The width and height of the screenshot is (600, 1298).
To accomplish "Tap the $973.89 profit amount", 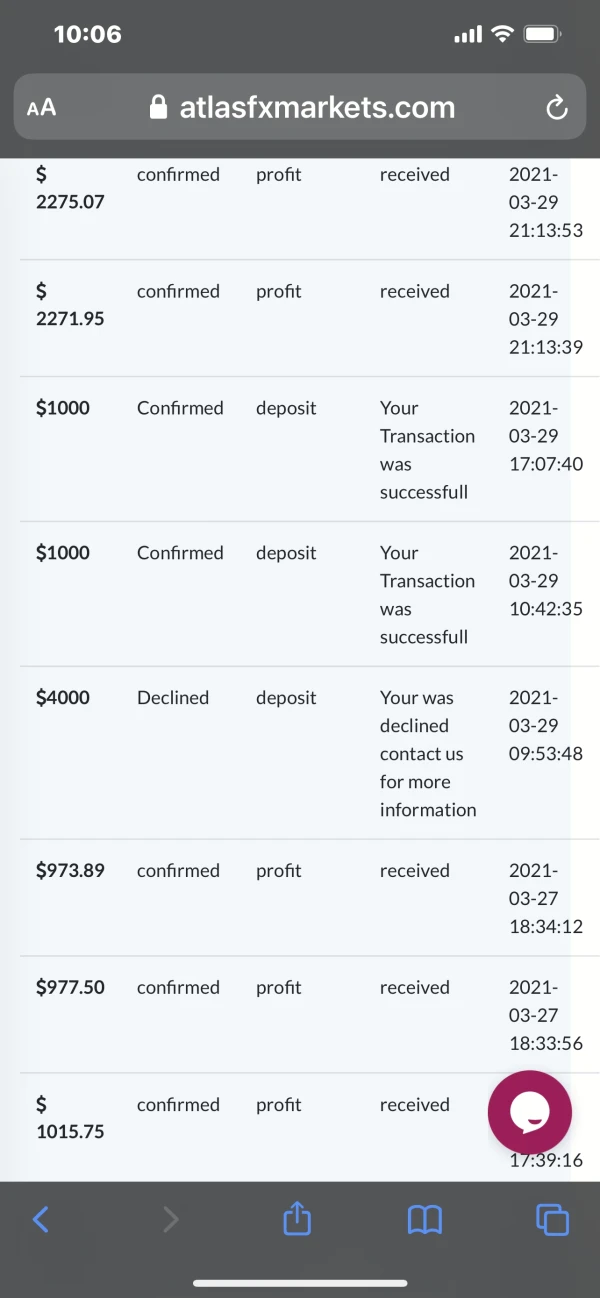I will coord(70,871).
